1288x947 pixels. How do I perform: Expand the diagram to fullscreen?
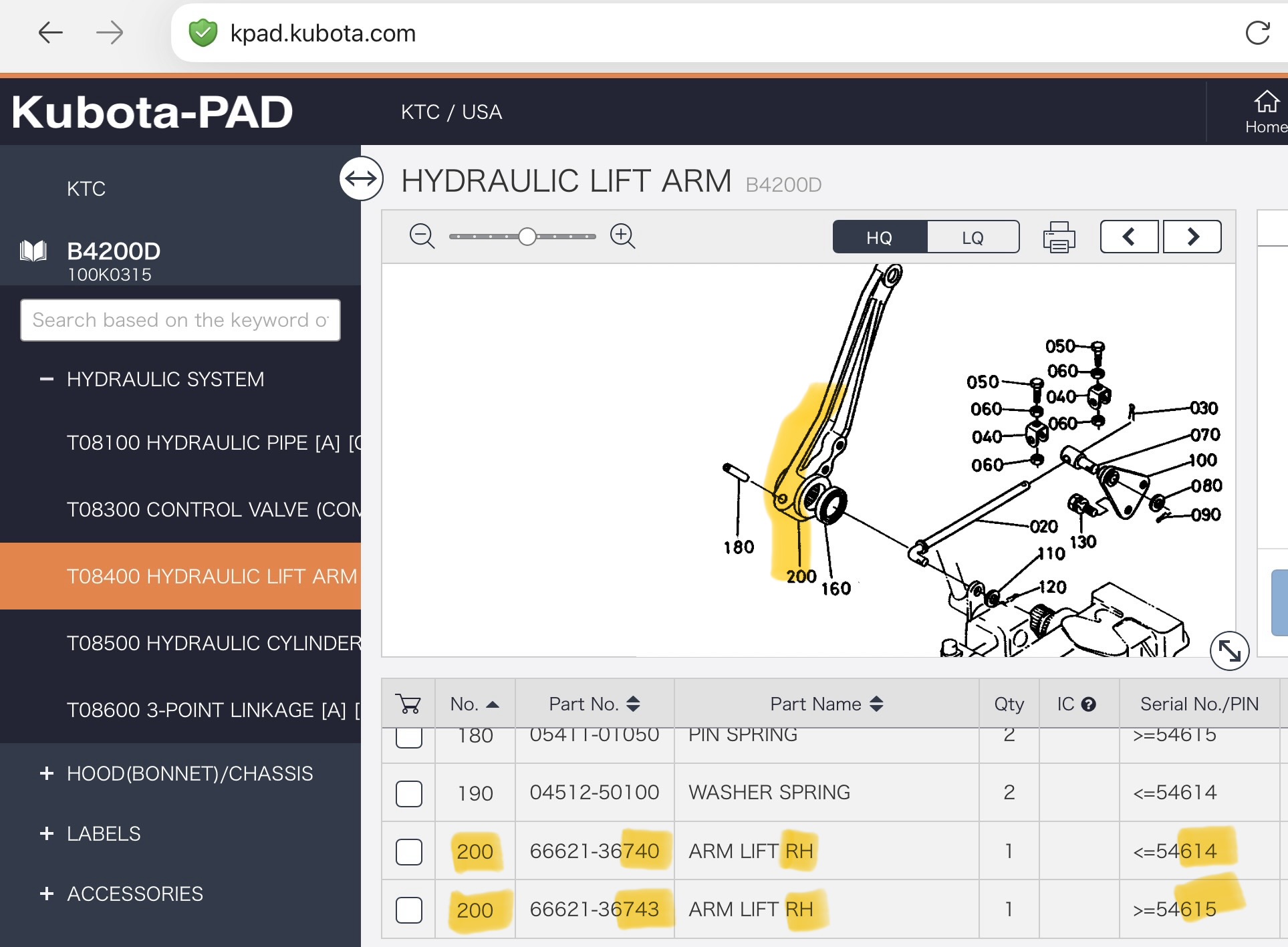point(1229,650)
